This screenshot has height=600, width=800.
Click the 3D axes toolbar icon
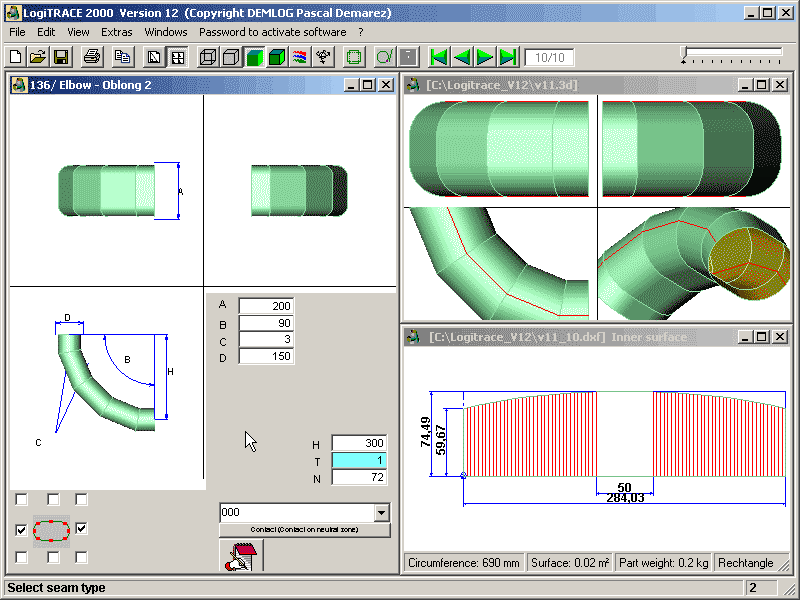click(323, 57)
